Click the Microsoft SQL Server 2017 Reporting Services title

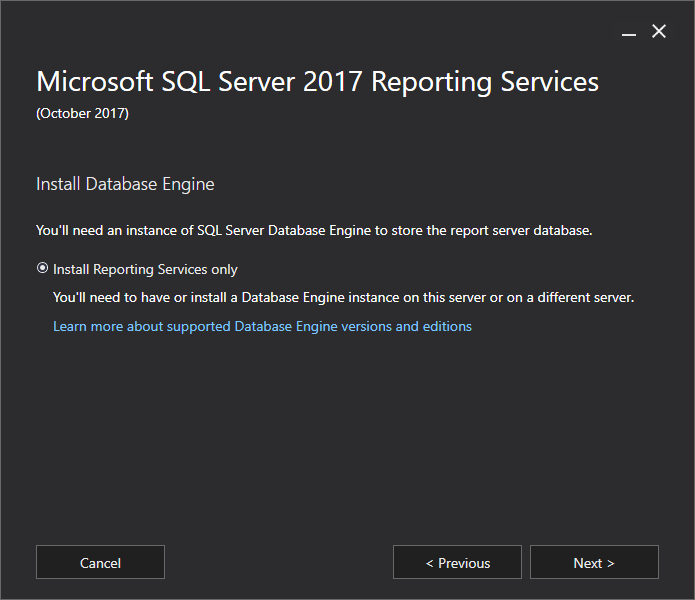tap(317, 82)
